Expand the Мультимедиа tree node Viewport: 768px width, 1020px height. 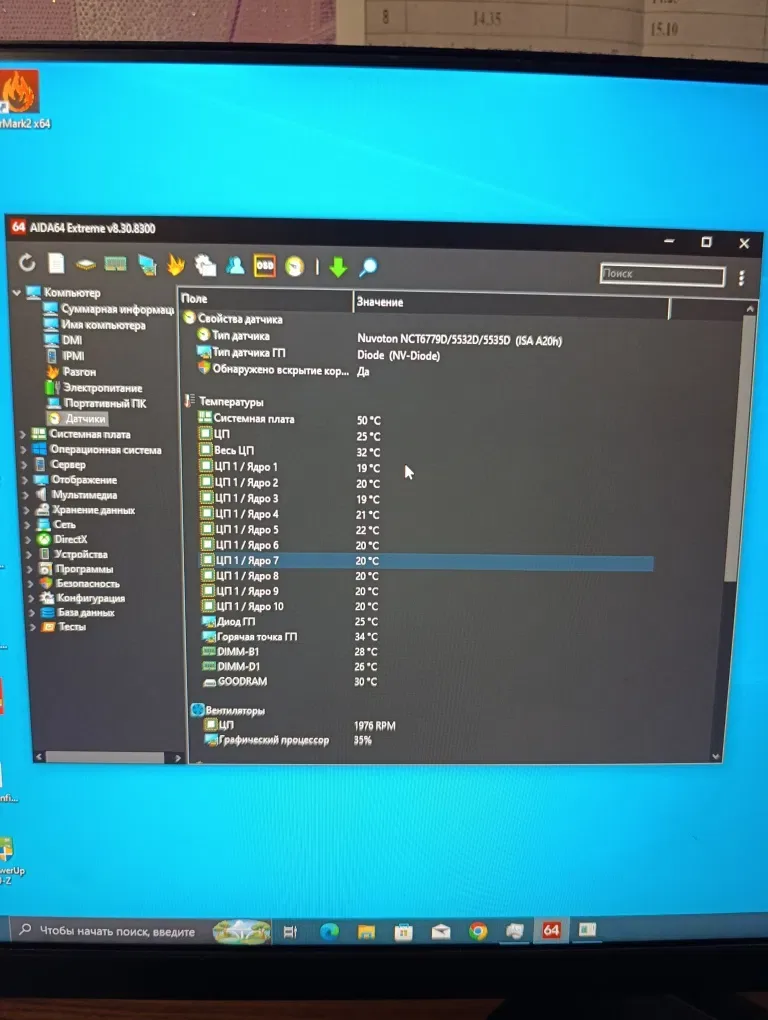[26, 495]
